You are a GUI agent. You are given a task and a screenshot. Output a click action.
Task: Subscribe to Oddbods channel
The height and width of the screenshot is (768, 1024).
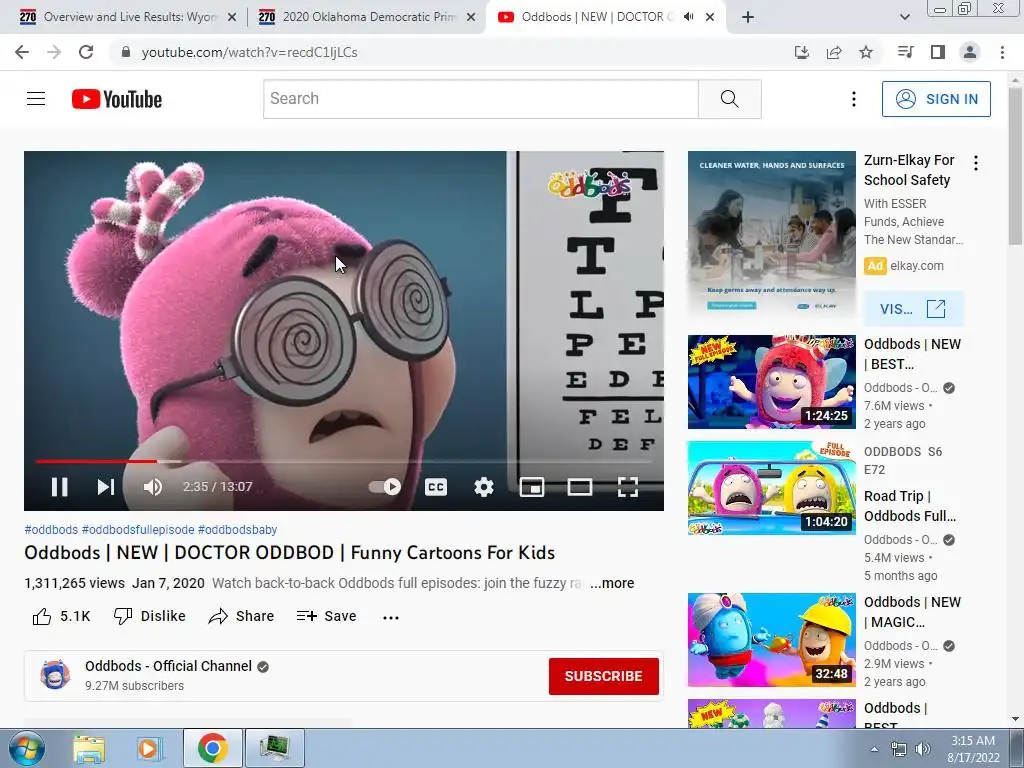point(603,676)
